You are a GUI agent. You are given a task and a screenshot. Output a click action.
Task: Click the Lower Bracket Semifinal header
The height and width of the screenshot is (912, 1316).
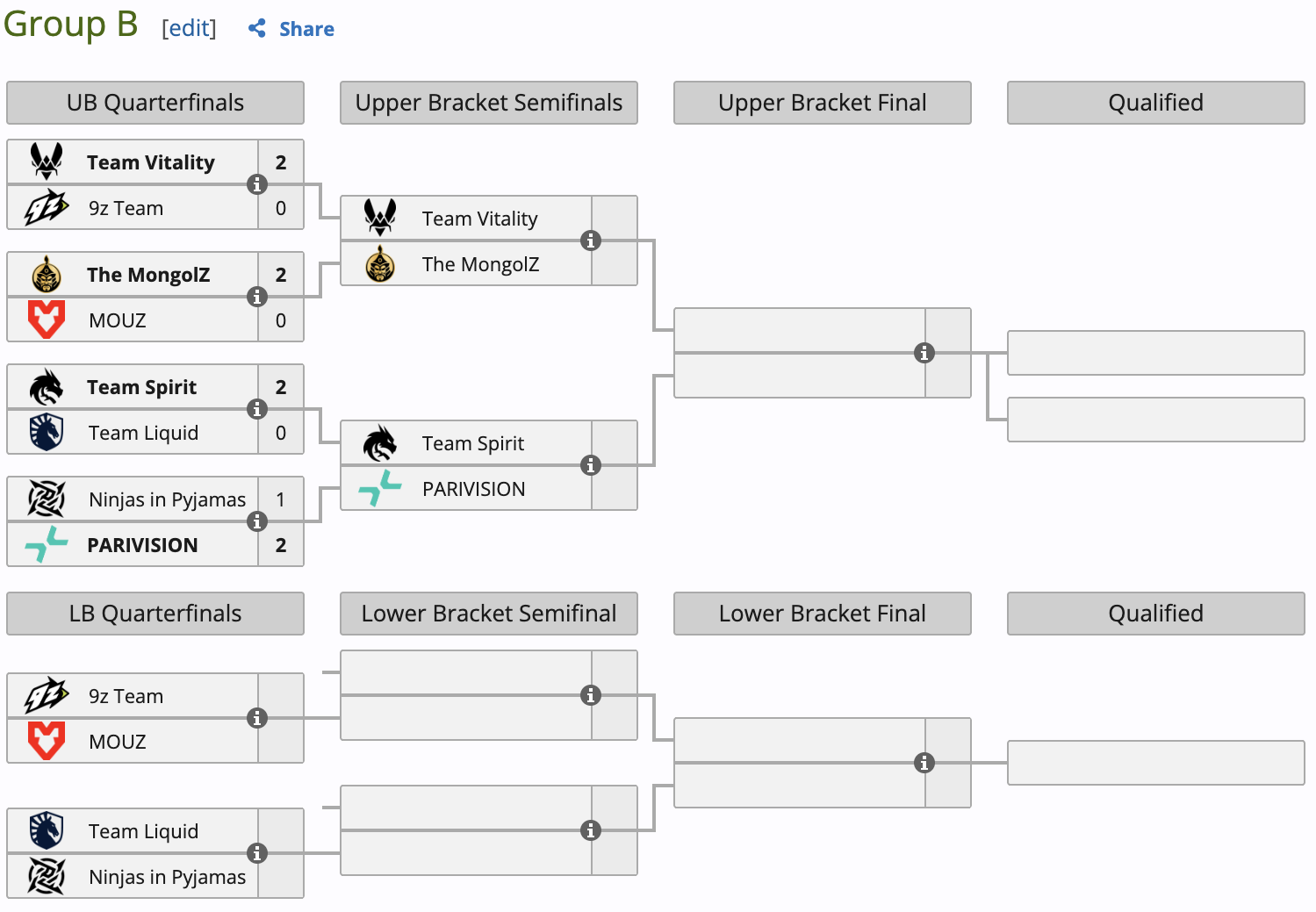[489, 614]
